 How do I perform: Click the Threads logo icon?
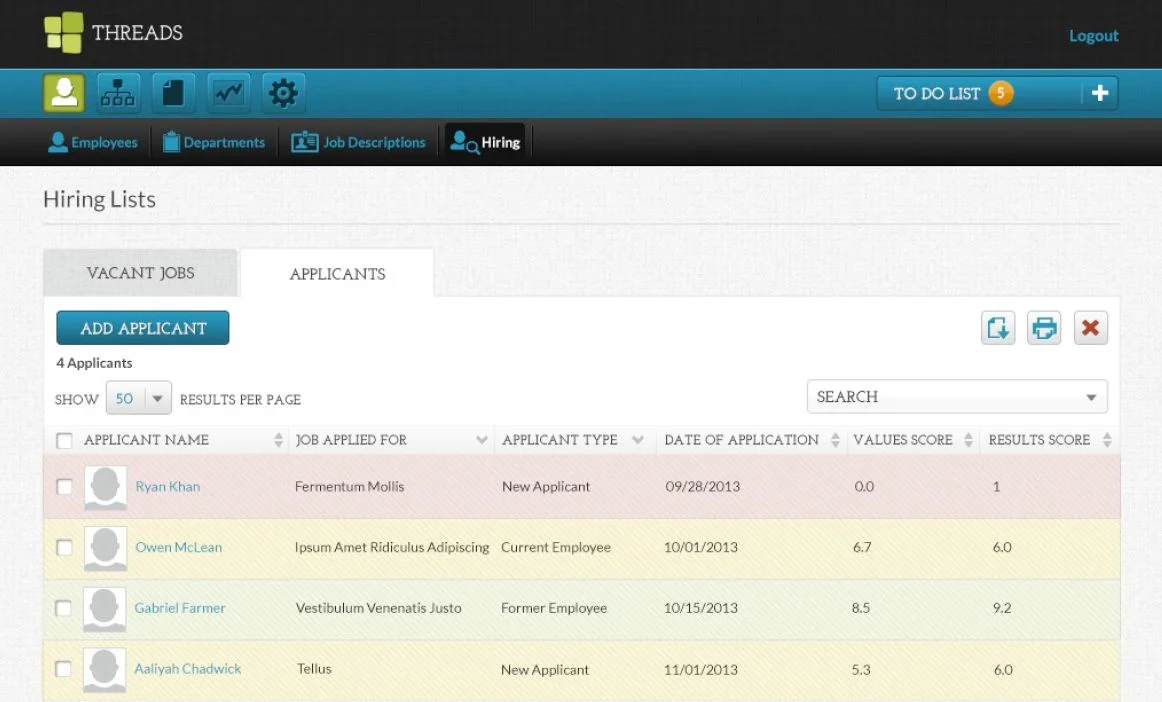pos(64,33)
